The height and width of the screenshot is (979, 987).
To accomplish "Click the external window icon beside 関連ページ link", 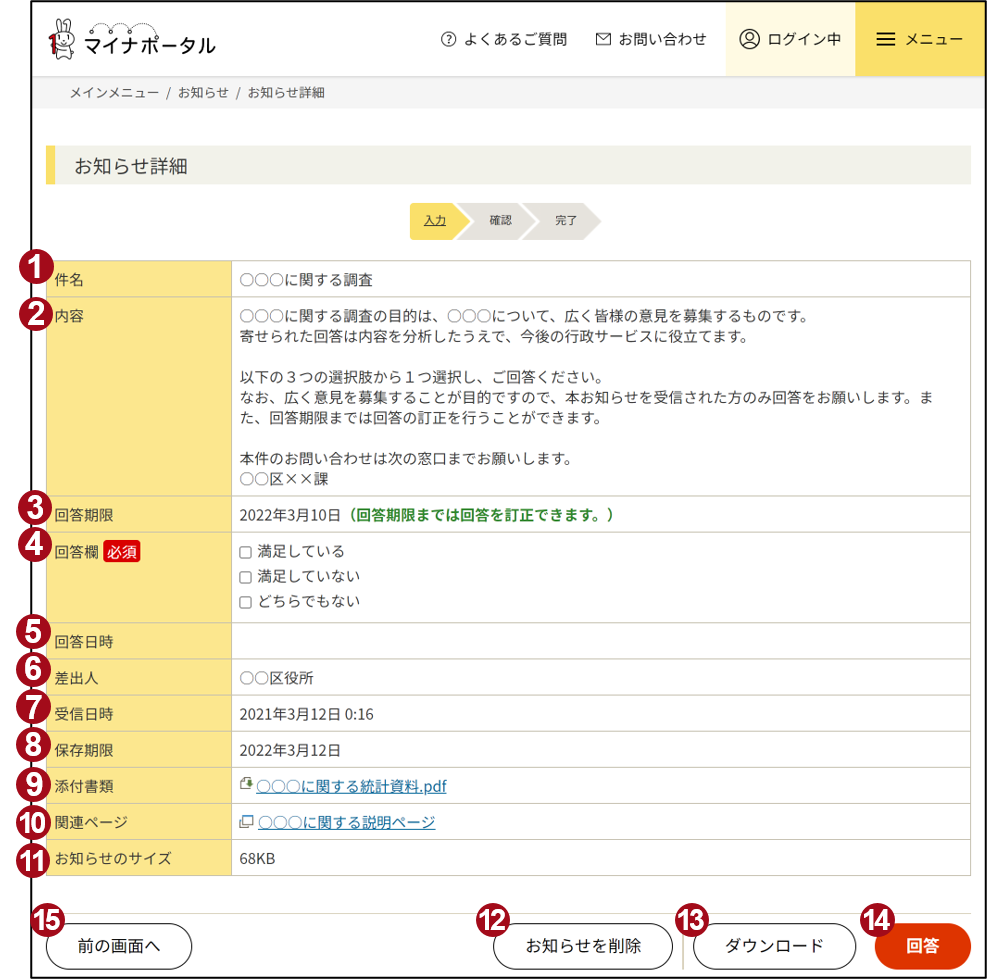I will click(x=246, y=822).
